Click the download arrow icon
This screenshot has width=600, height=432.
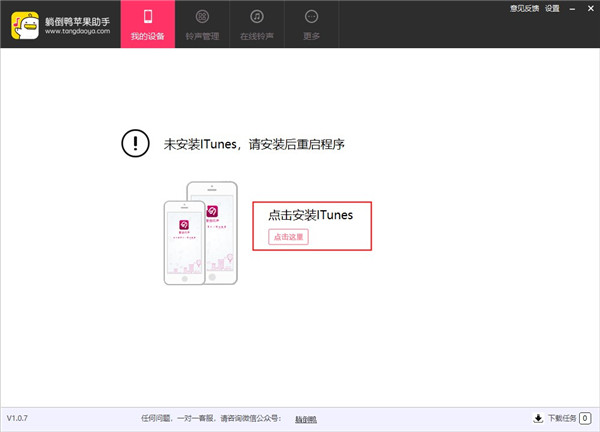pos(540,418)
